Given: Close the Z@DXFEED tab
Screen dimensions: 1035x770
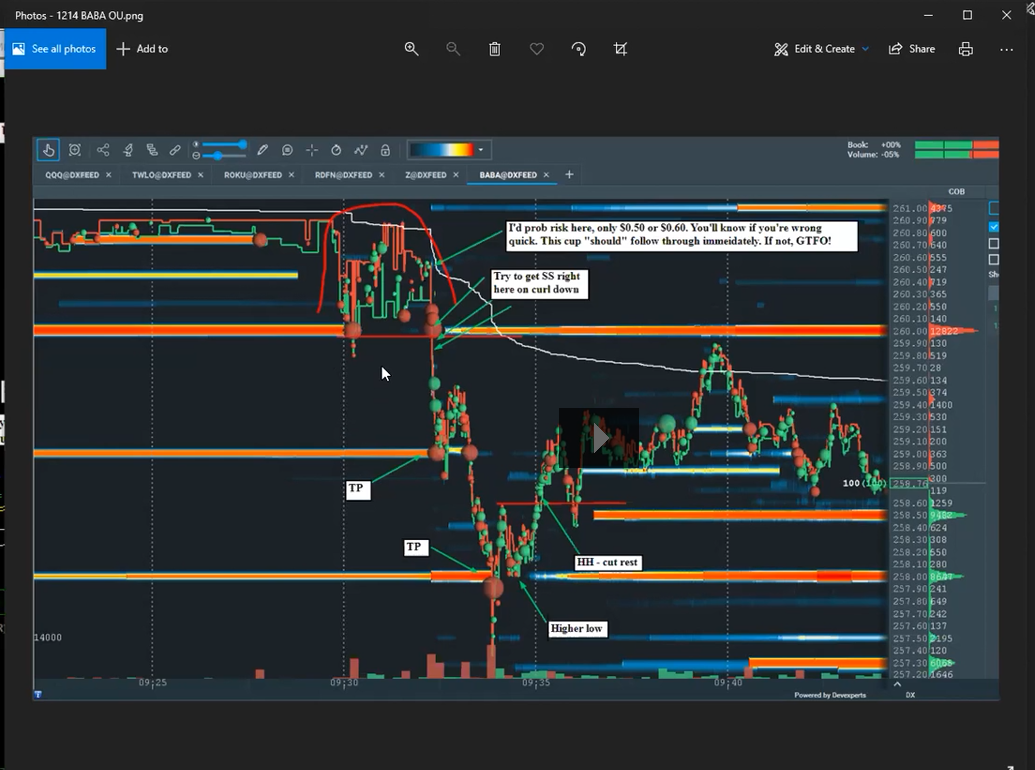Looking at the screenshot, I should point(455,175).
